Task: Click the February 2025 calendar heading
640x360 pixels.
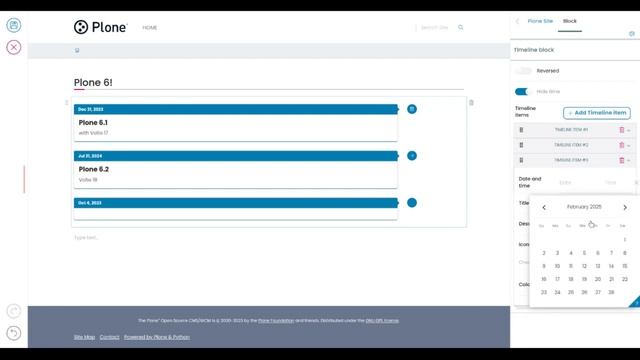Action: click(584, 207)
